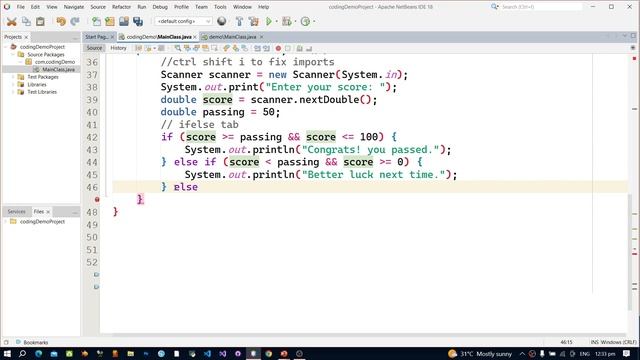Image resolution: width=640 pixels, height=360 pixels.
Task: Create a New File with toolbar icon
Action: [96, 21]
